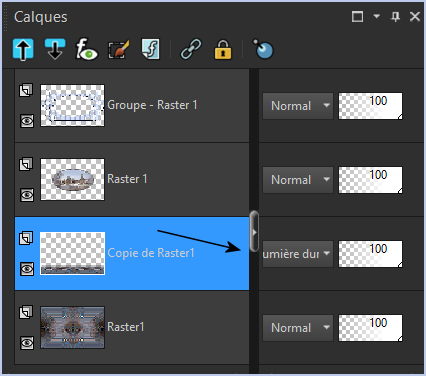The width and height of the screenshot is (426, 376).
Task: Click the move layer down icon
Action: tap(55, 49)
